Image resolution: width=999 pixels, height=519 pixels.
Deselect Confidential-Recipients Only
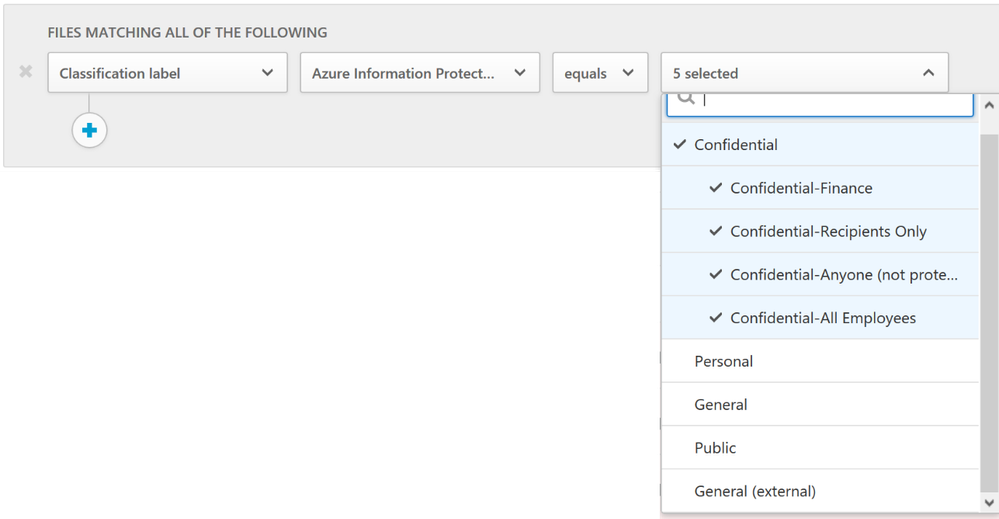820,231
